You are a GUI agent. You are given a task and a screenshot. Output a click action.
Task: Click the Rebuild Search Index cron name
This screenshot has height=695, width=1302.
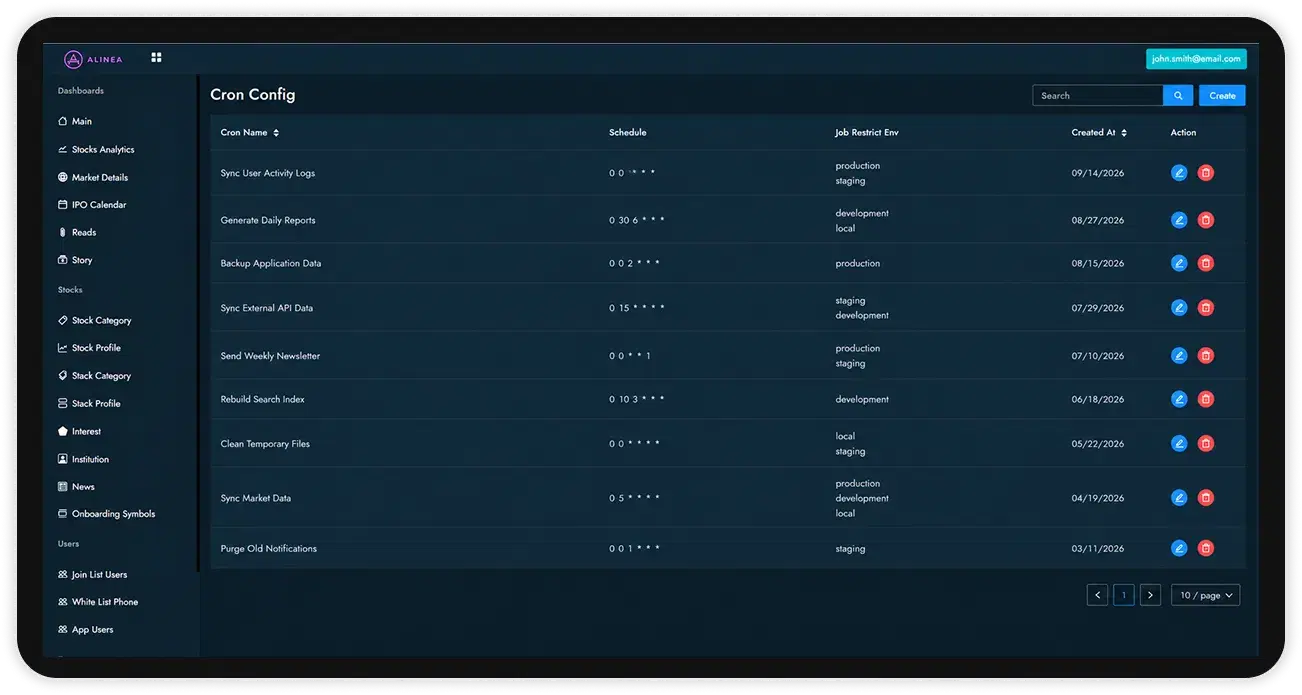coord(263,399)
